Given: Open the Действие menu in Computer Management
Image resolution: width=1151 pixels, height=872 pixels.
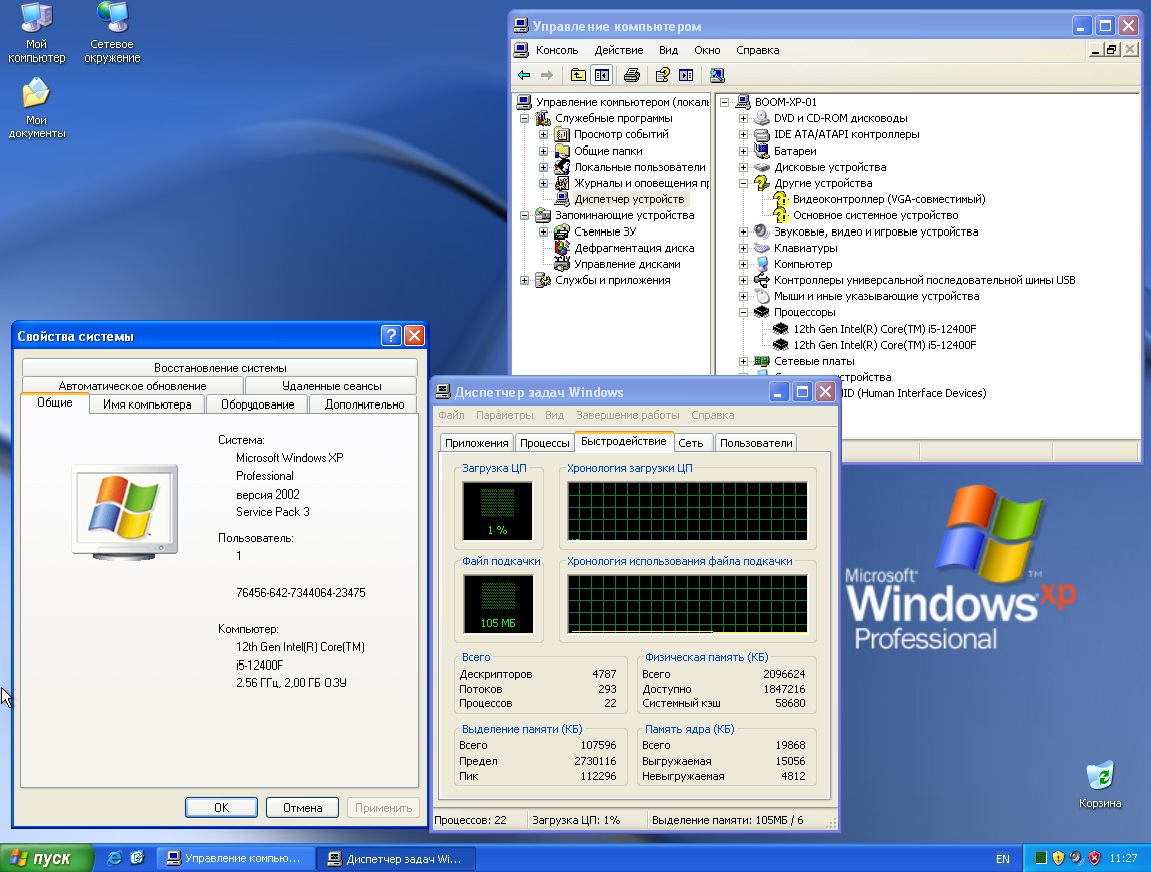Looking at the screenshot, I should click(618, 50).
